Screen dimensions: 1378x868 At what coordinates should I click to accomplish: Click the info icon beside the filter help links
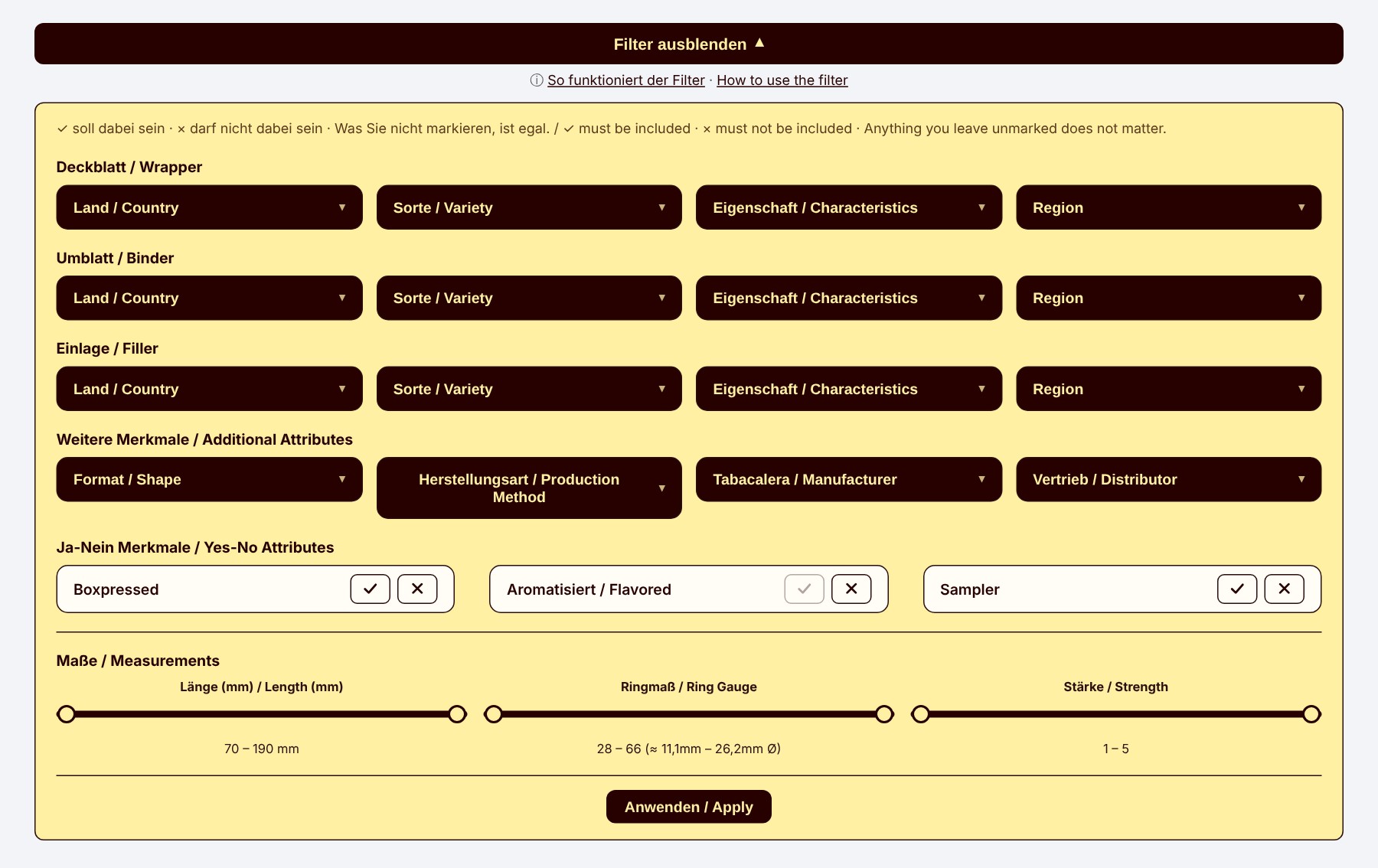[x=537, y=80]
